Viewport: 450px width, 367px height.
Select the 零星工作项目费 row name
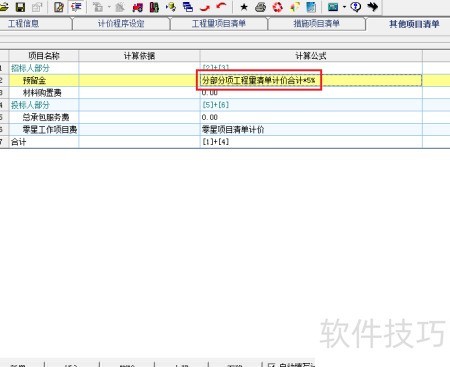point(50,130)
